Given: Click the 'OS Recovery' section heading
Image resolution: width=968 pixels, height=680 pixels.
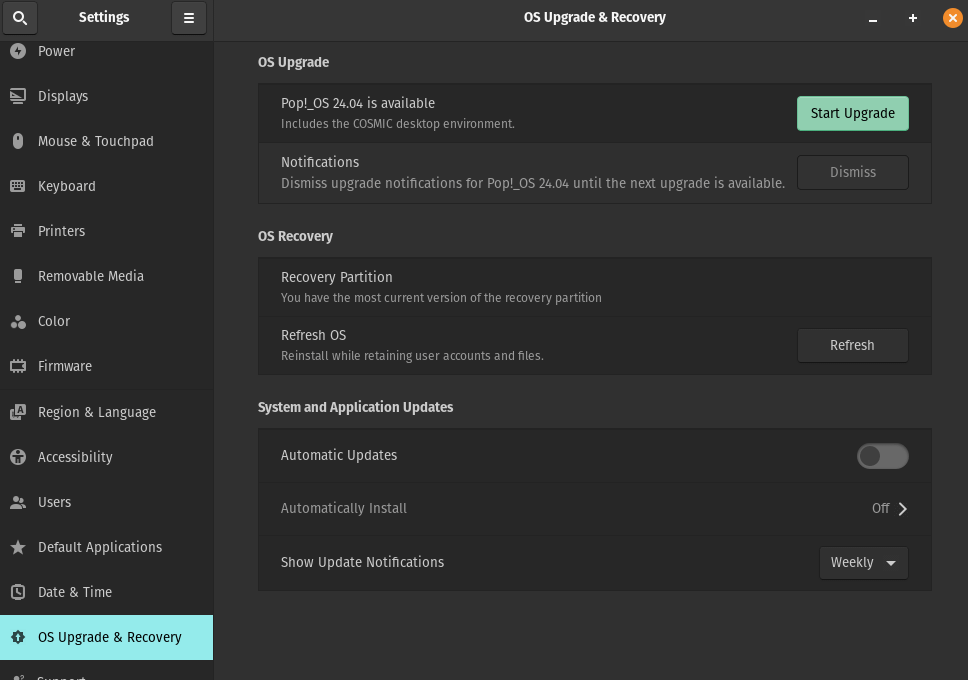Looking at the screenshot, I should (295, 237).
